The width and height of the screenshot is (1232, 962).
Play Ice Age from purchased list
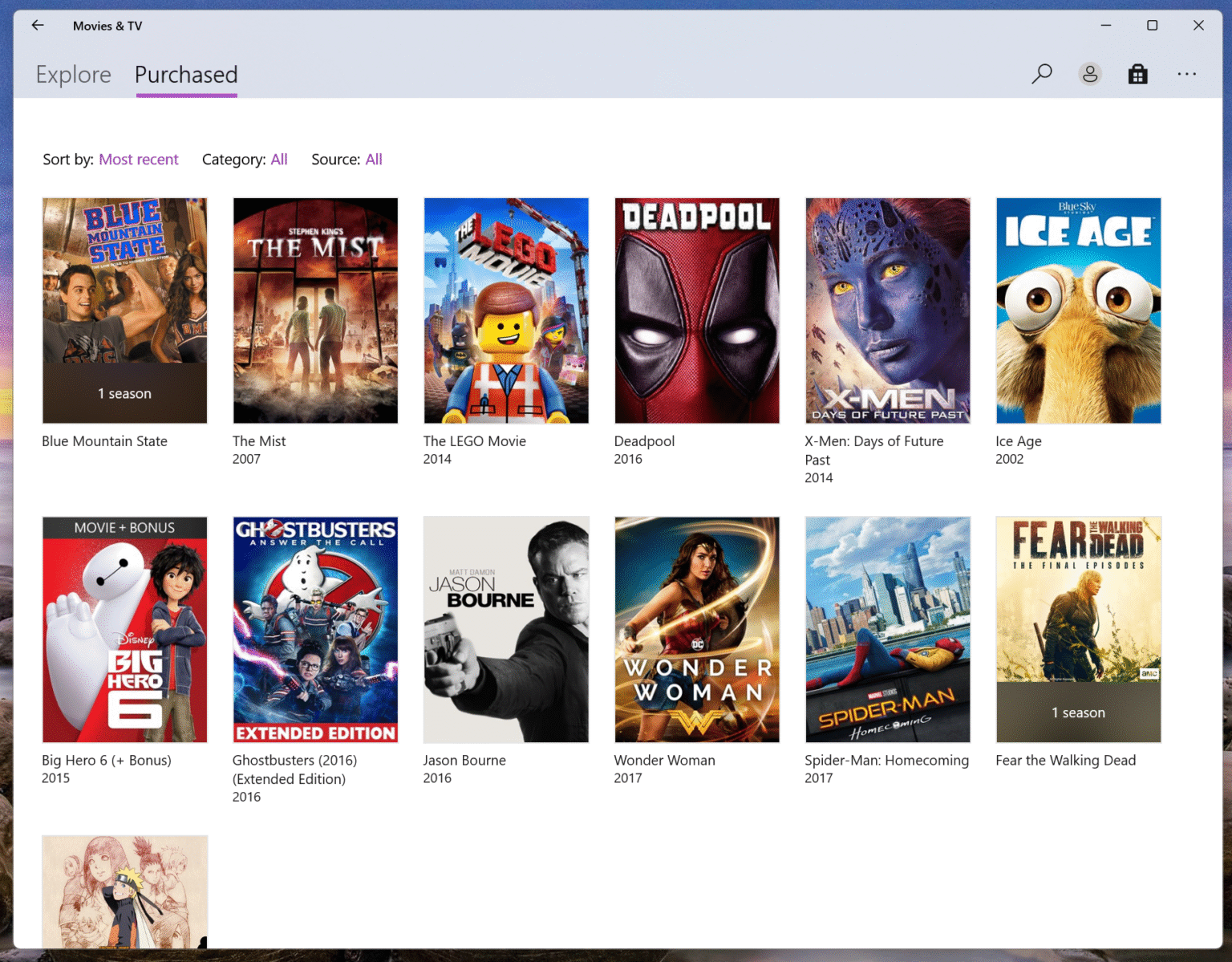click(x=1077, y=311)
